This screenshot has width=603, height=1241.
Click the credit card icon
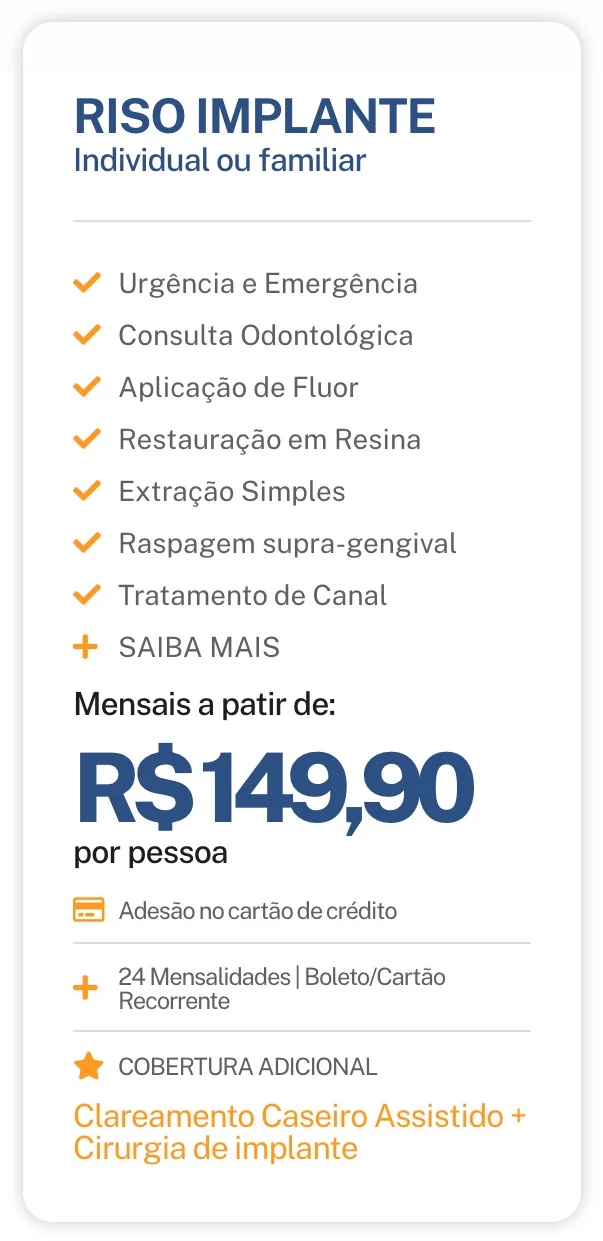(x=89, y=910)
